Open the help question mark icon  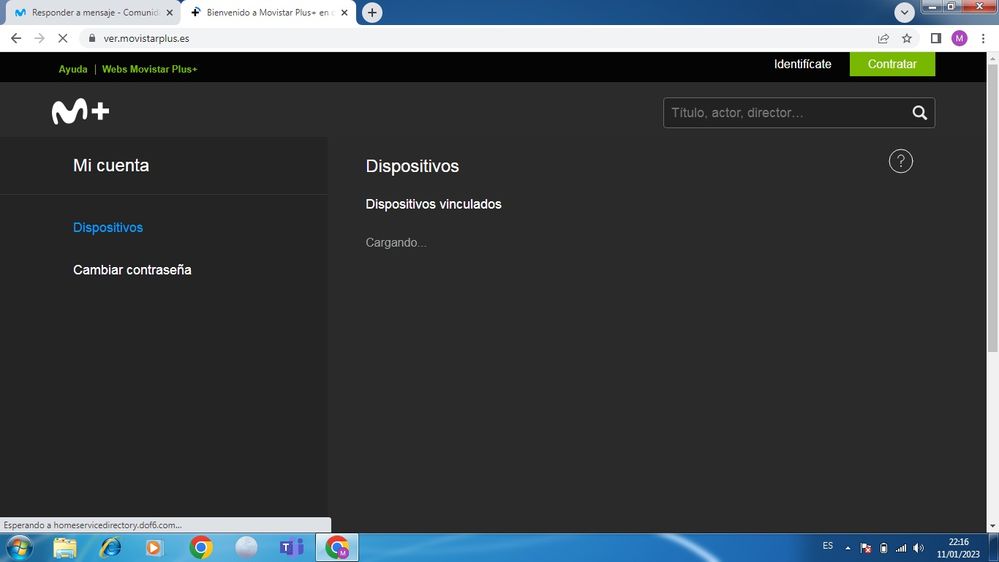pos(900,161)
